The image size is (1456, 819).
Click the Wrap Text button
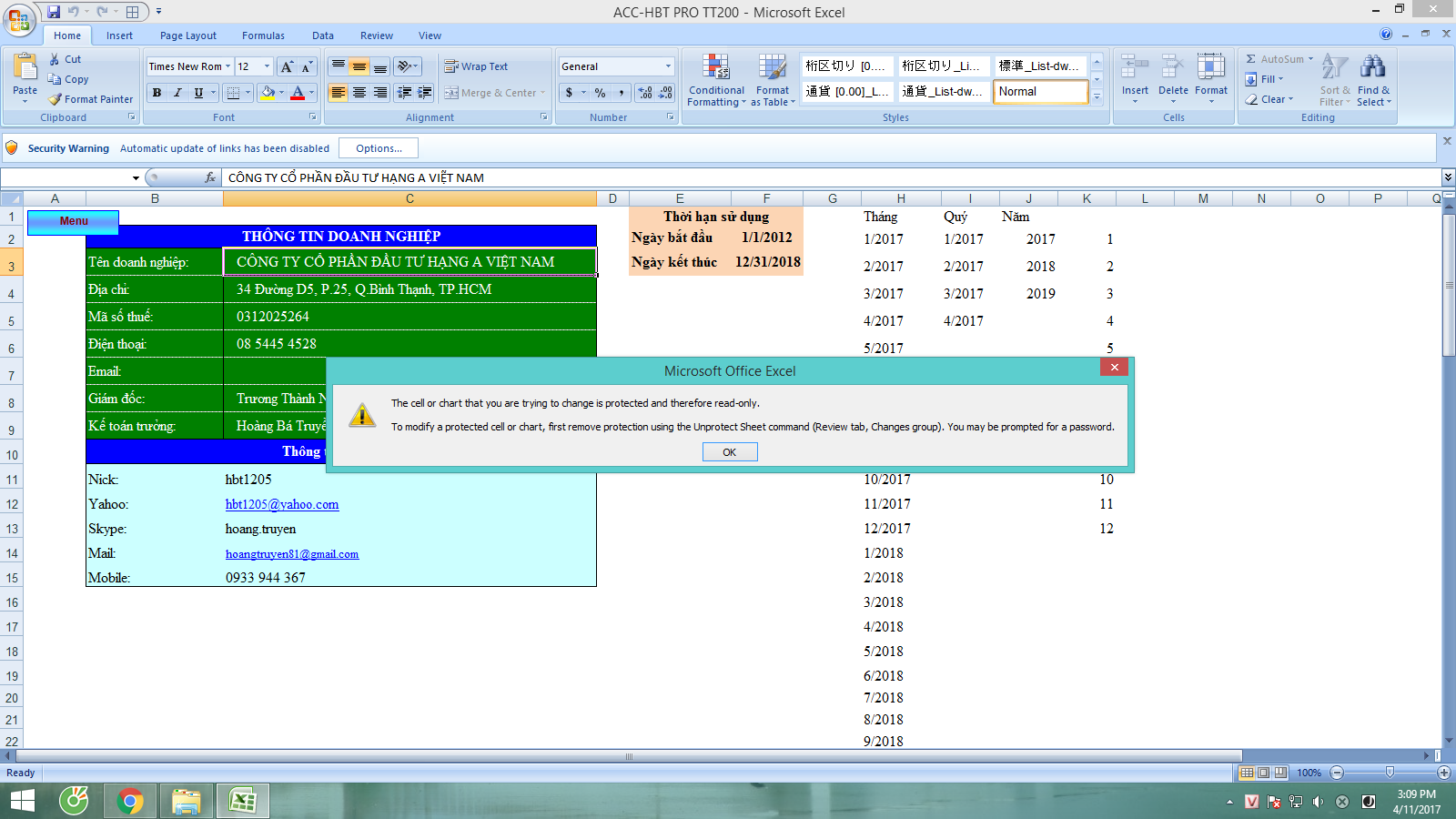[476, 66]
